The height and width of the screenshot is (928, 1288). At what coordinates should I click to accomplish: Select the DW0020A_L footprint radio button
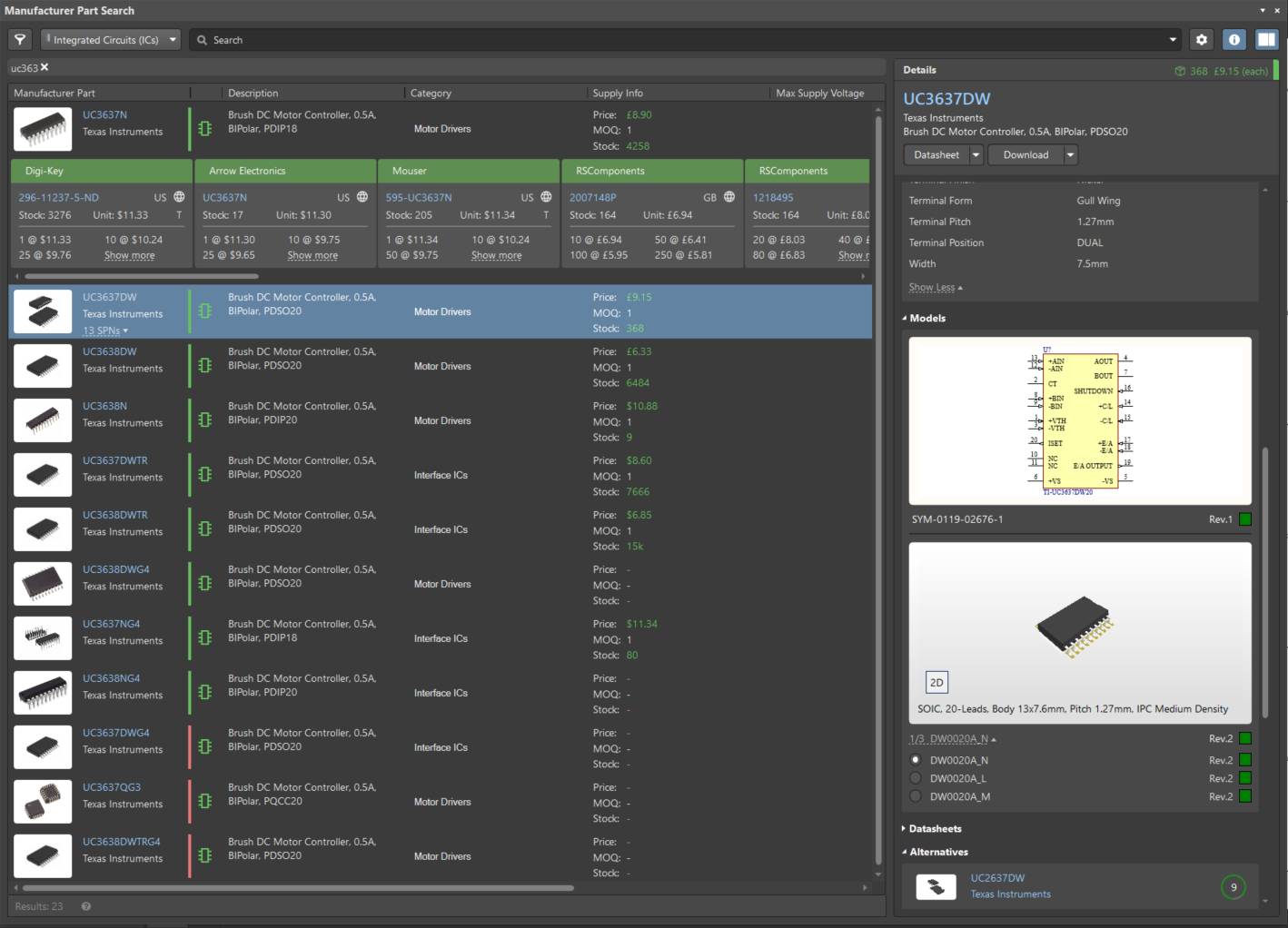916,778
